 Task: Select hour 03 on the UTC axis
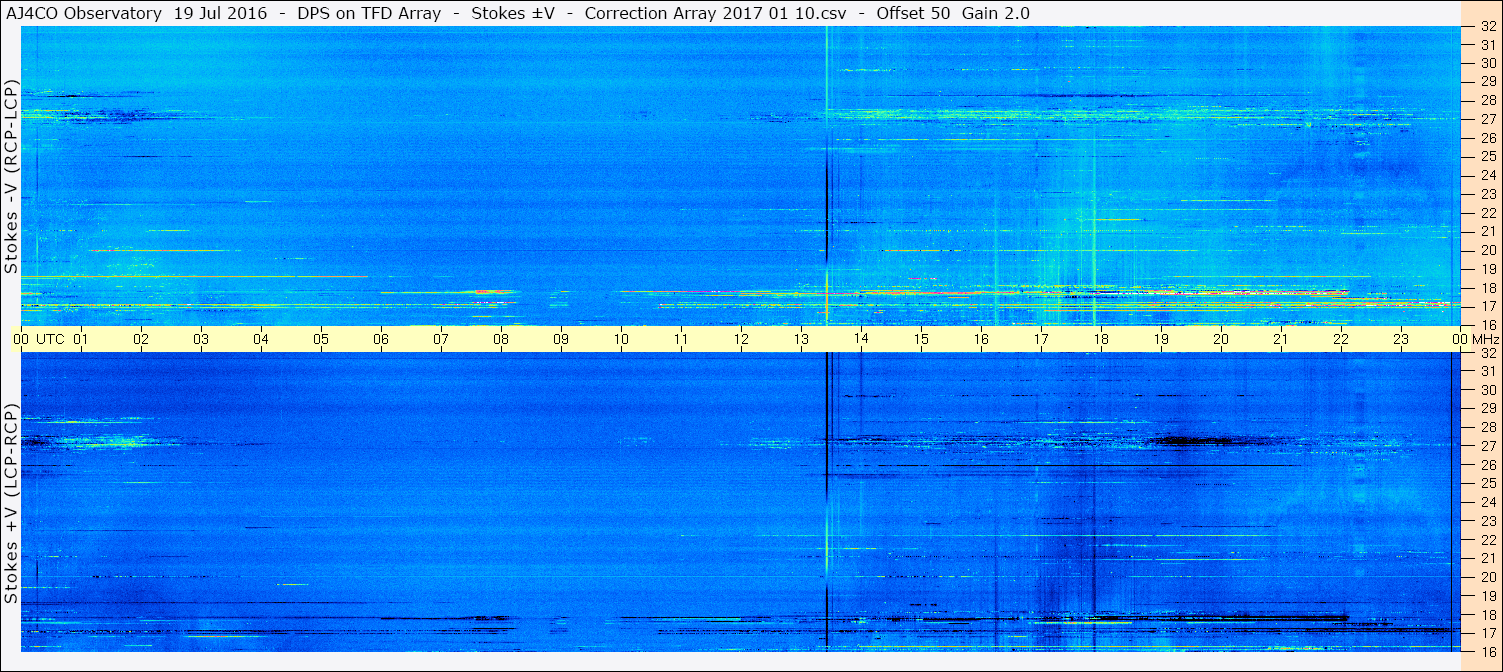tap(201, 339)
